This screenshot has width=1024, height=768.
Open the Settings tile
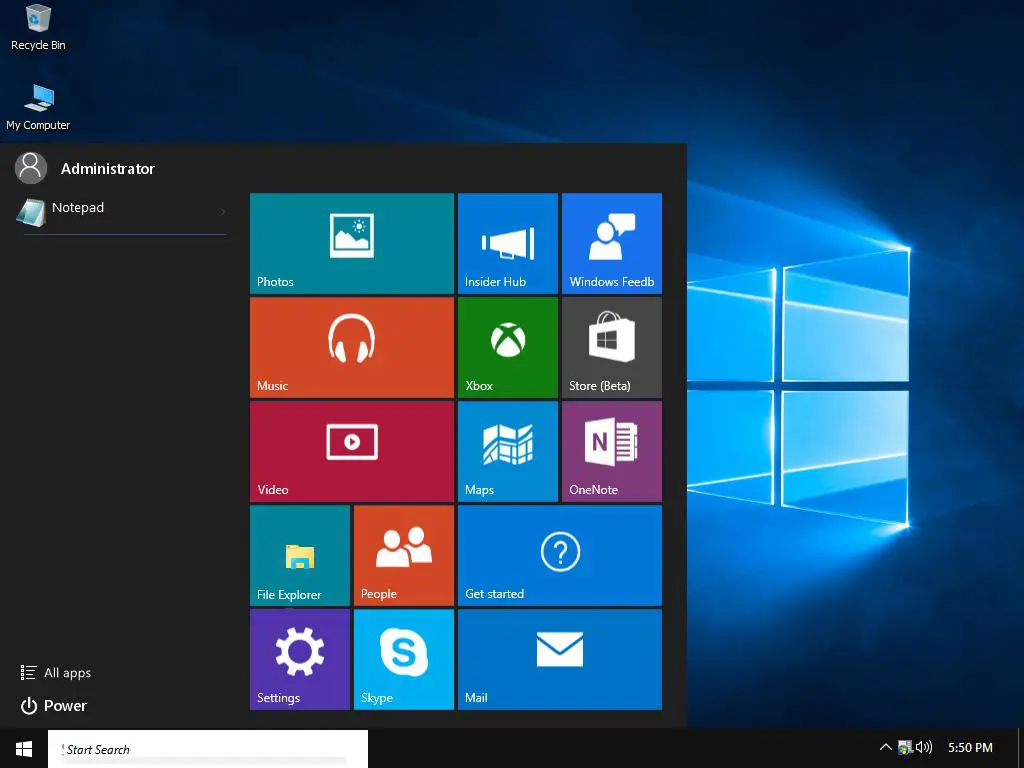[300, 660]
